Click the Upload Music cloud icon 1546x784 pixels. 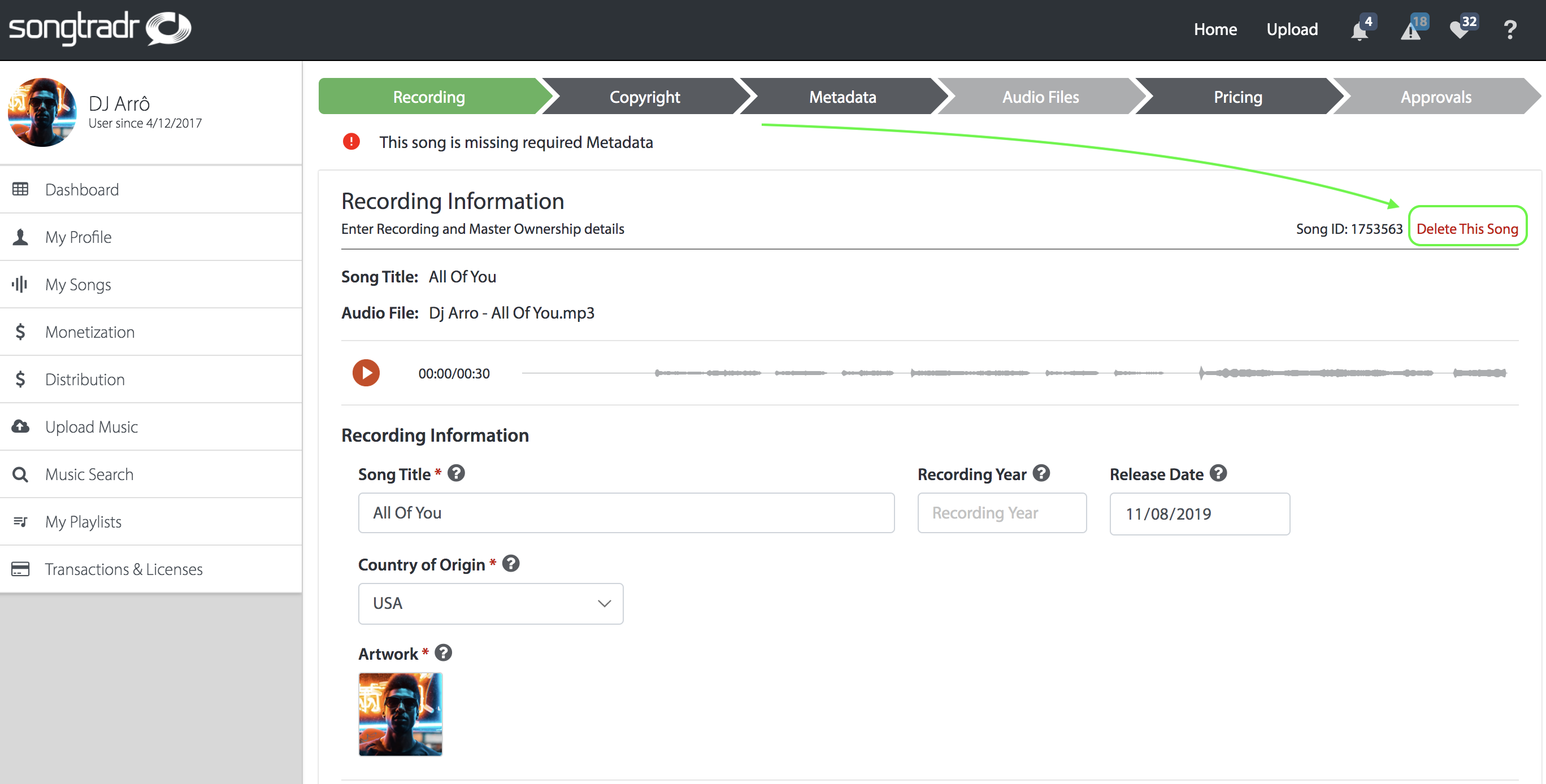pyautogui.click(x=20, y=426)
